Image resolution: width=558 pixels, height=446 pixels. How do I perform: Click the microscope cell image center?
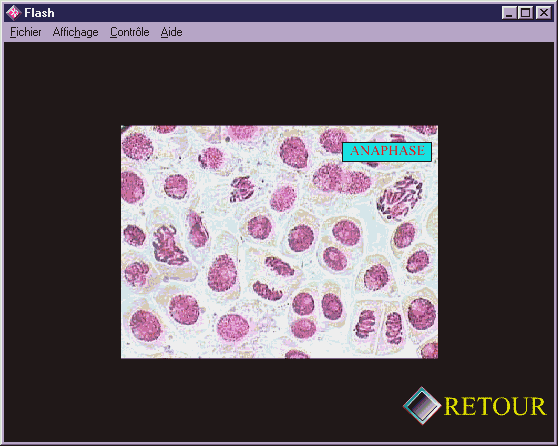click(x=279, y=242)
